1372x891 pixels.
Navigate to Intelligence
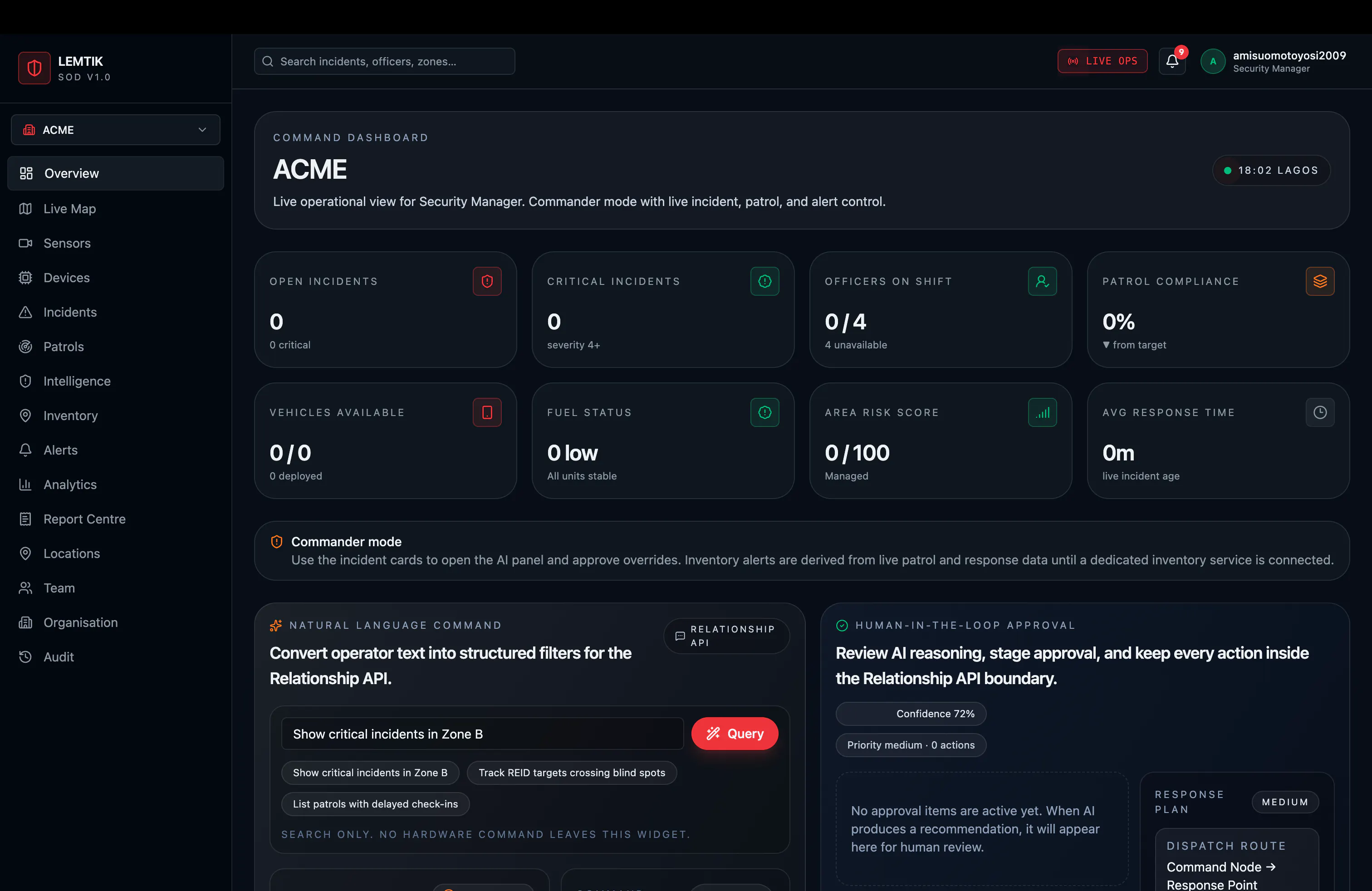tap(115, 382)
